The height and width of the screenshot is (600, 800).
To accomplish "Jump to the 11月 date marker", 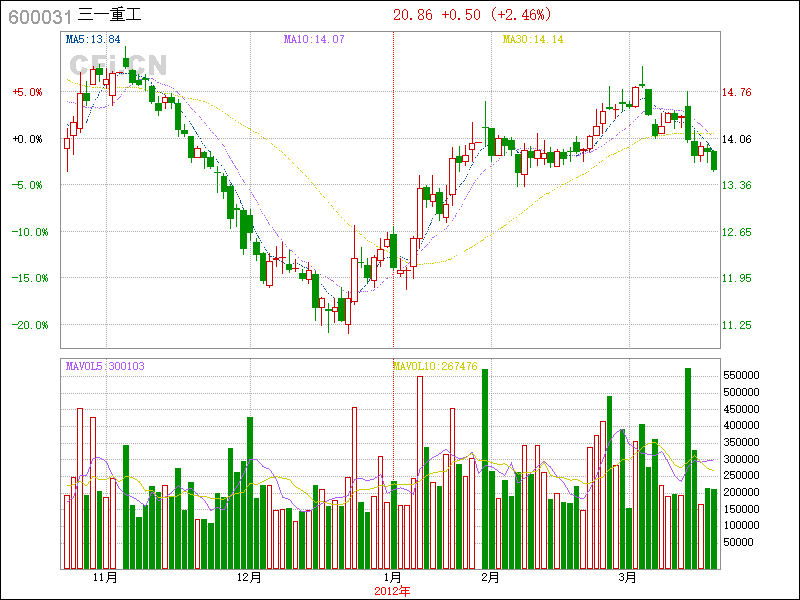I will pos(104,577).
